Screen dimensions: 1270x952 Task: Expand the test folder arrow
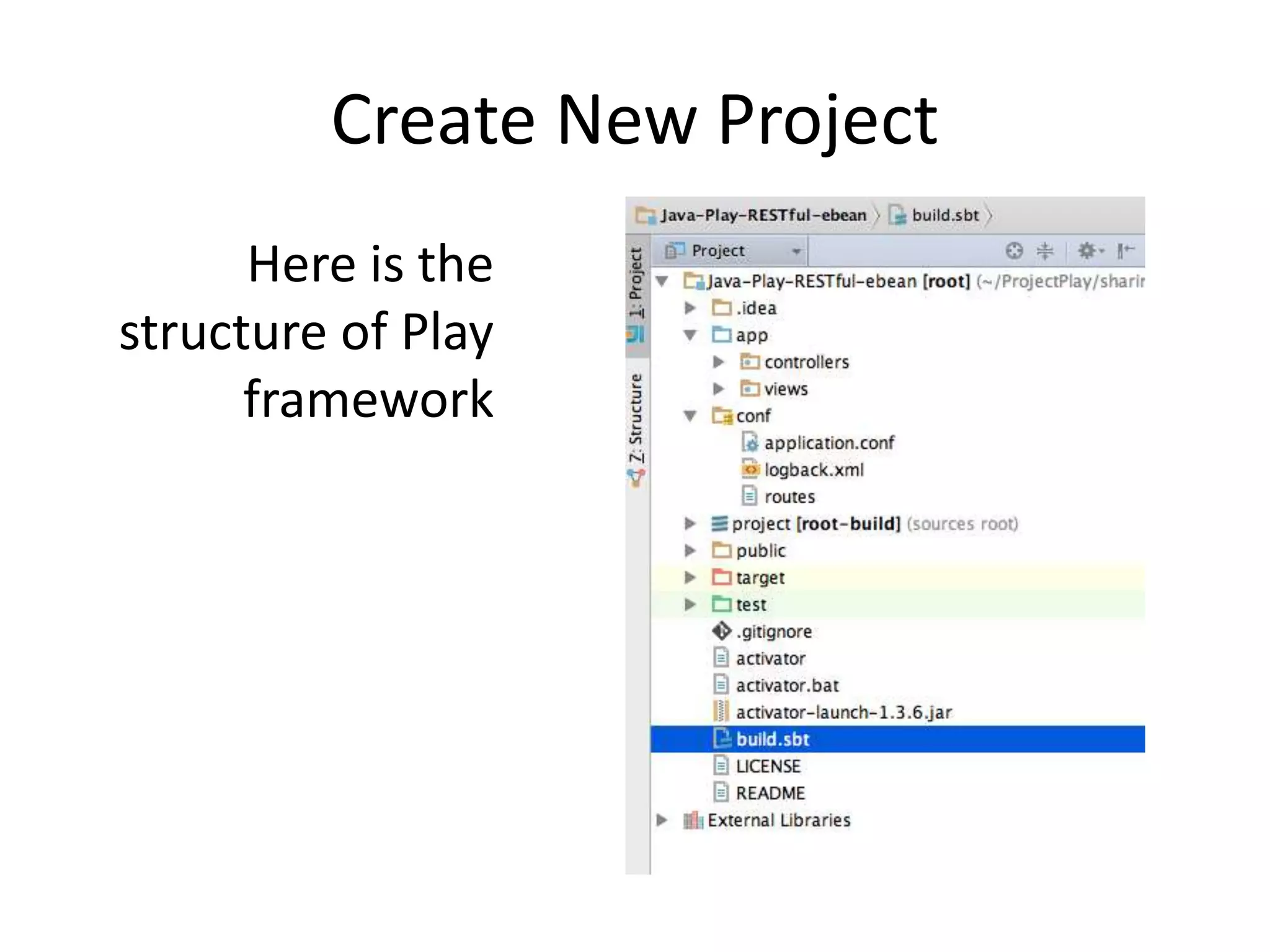(690, 604)
